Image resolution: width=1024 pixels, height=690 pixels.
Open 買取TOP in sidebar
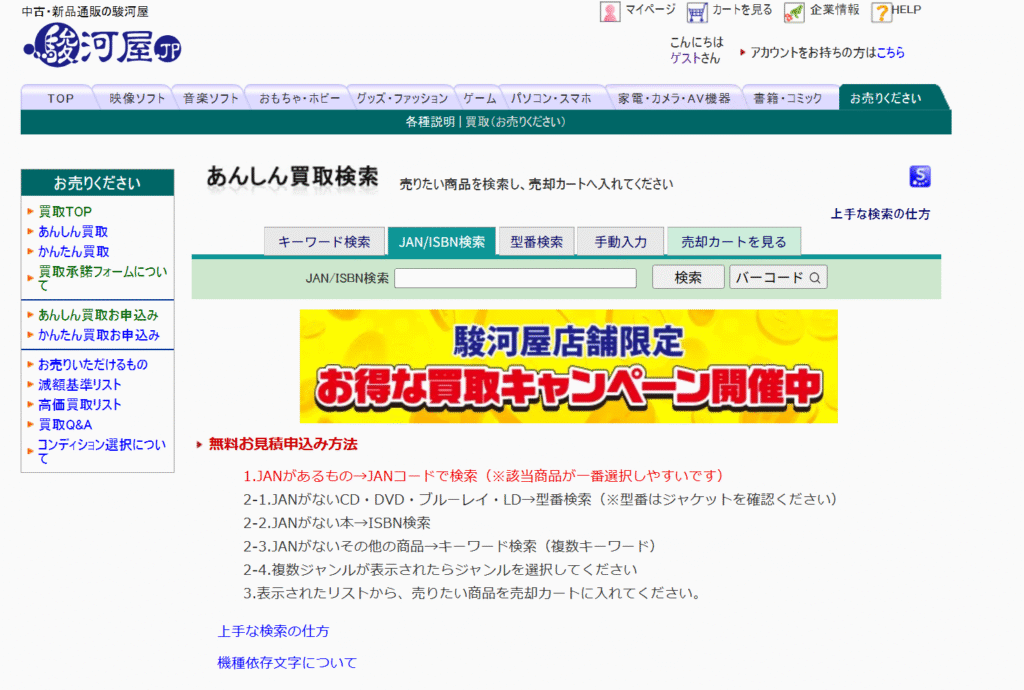coord(65,212)
